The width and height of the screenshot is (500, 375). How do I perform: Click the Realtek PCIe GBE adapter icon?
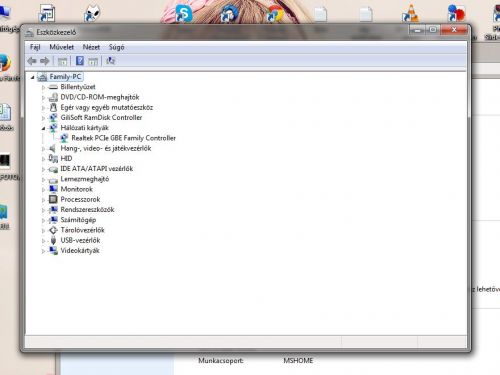pyautogui.click(x=64, y=138)
